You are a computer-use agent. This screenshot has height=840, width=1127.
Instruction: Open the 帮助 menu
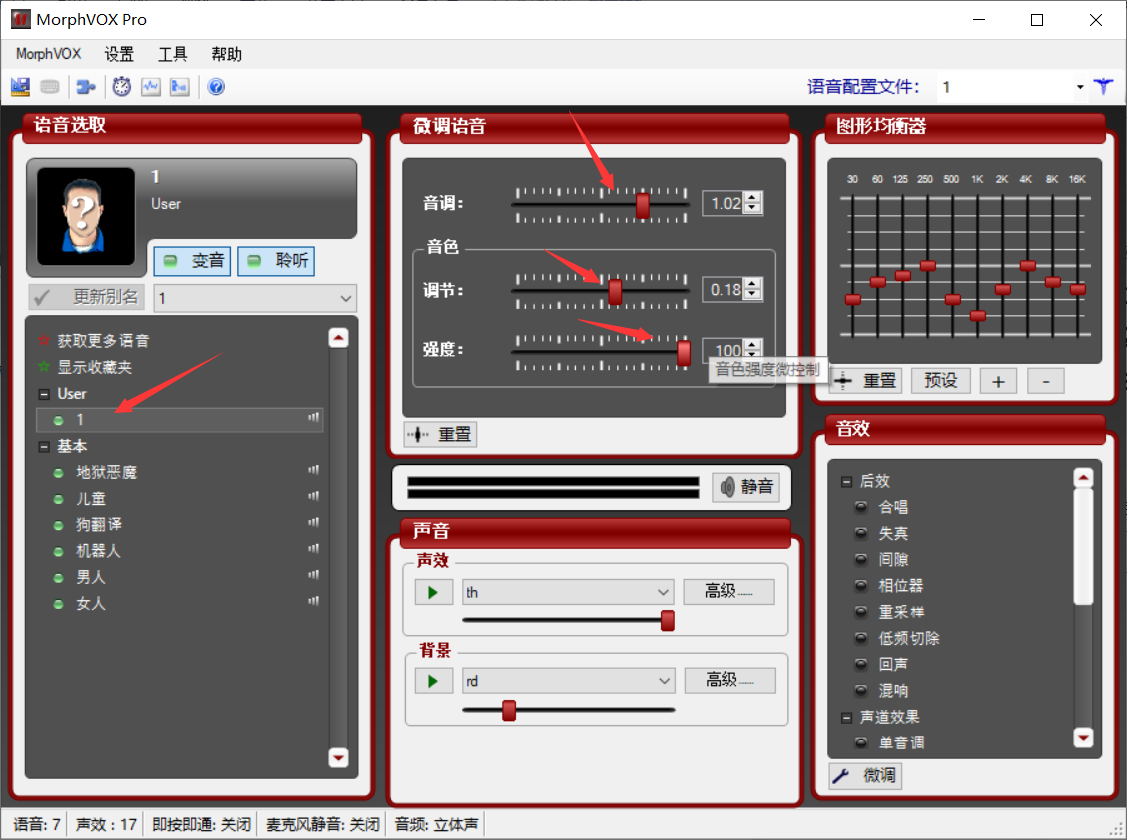click(226, 54)
